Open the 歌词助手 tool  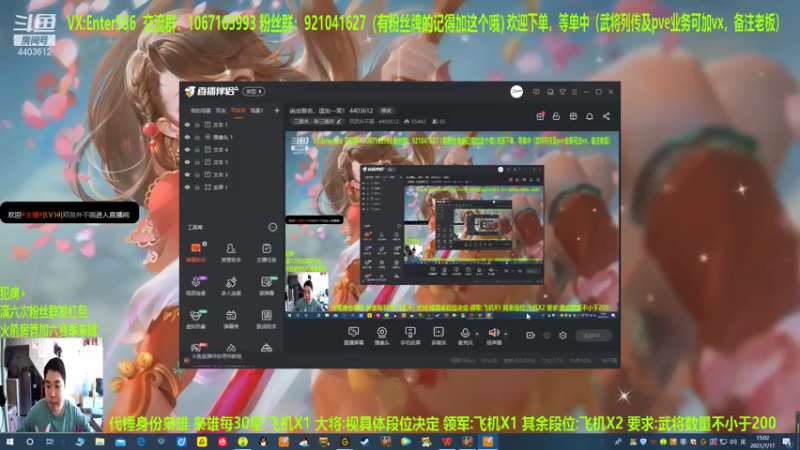266,319
